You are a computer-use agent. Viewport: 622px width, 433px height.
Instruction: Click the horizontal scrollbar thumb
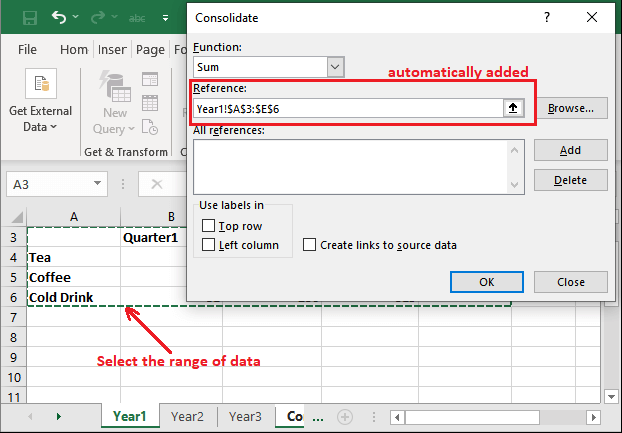click(472, 417)
